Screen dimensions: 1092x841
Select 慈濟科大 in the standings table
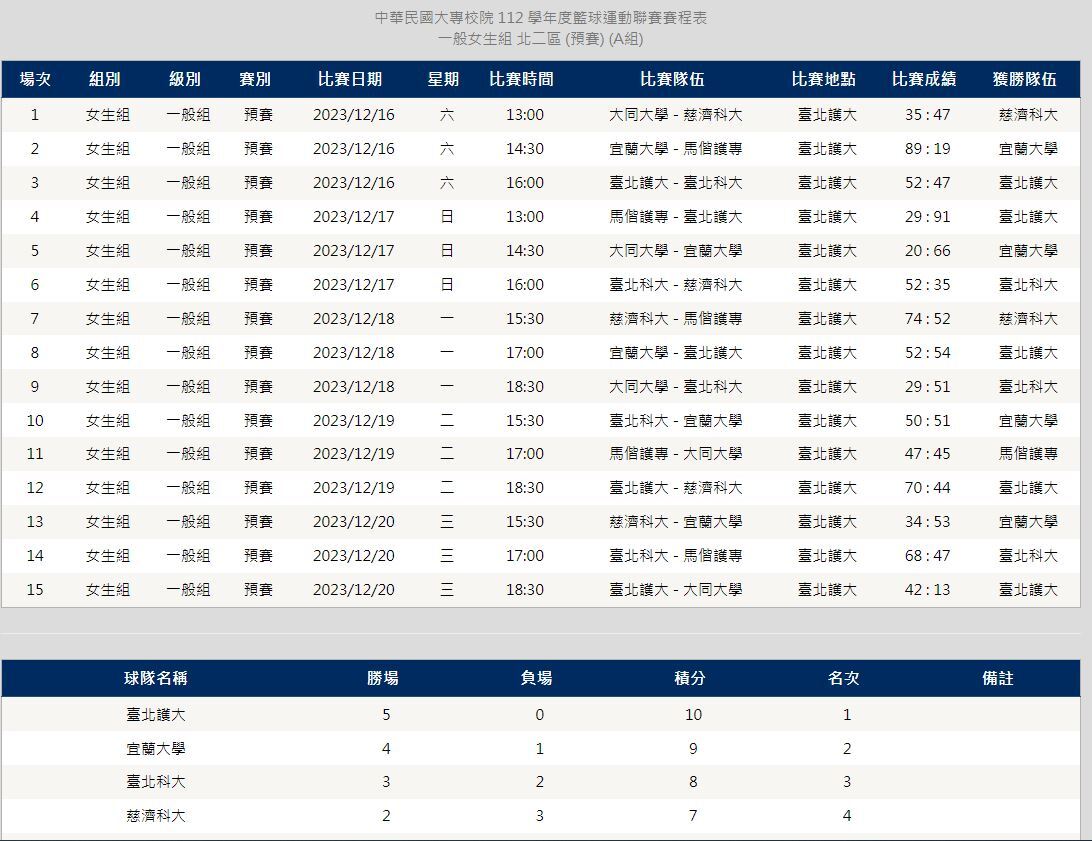pyautogui.click(x=156, y=816)
